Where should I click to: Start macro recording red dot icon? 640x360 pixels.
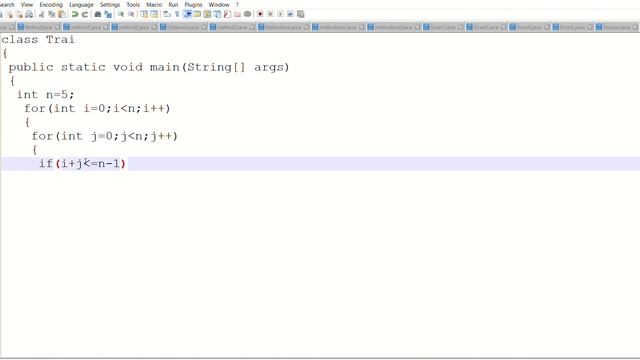tap(260, 14)
